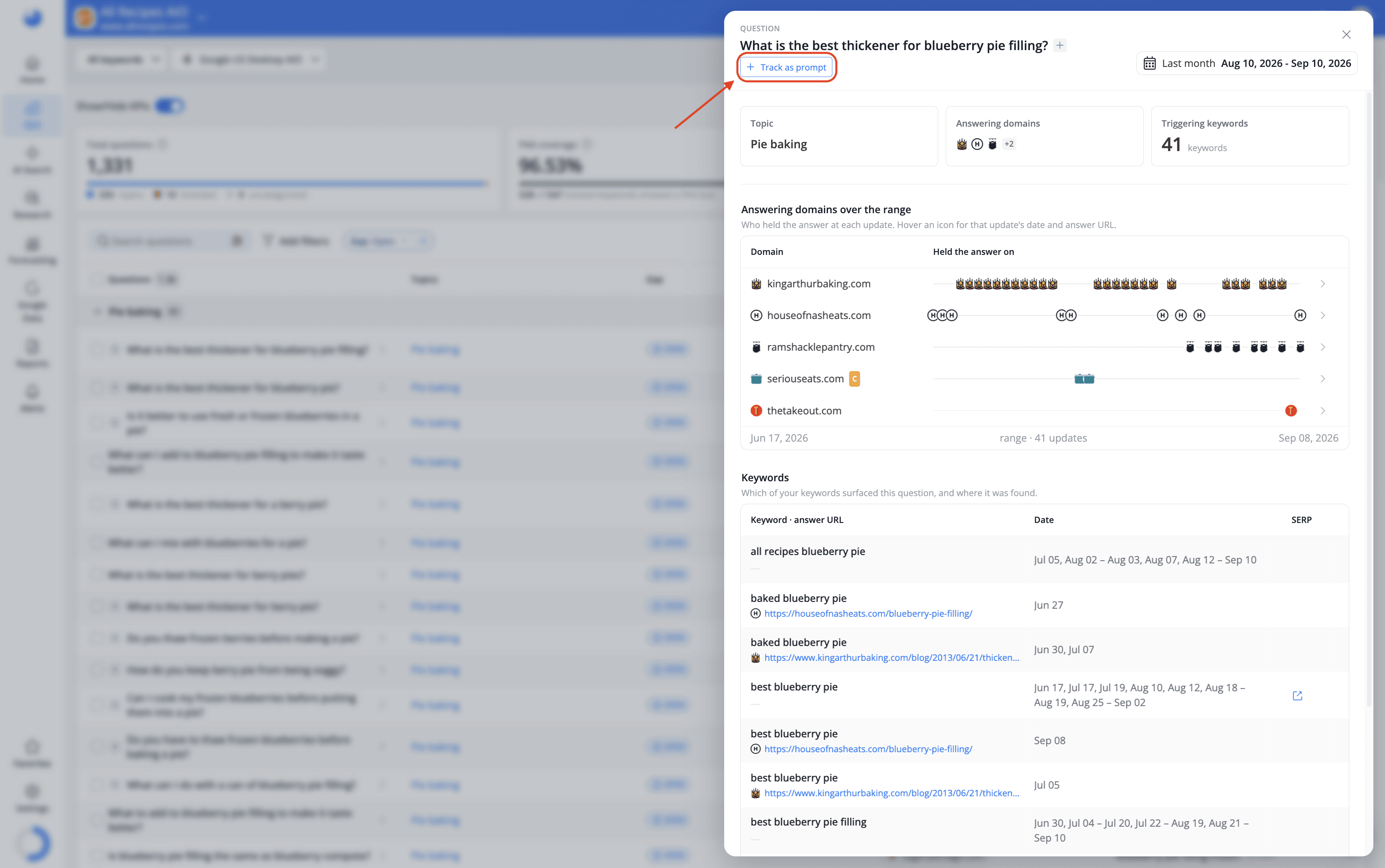
Task: Tick checkbox for blurred 'thickener for blueberry pie filling' row
Action: 97,349
